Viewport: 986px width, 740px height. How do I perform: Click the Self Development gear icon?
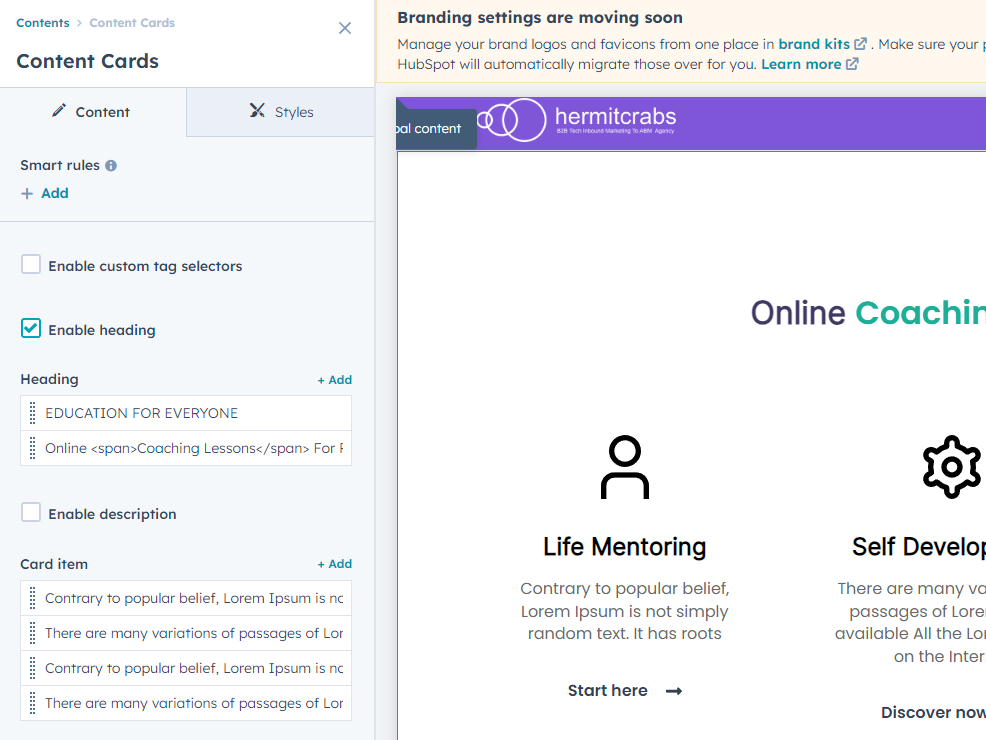point(951,467)
